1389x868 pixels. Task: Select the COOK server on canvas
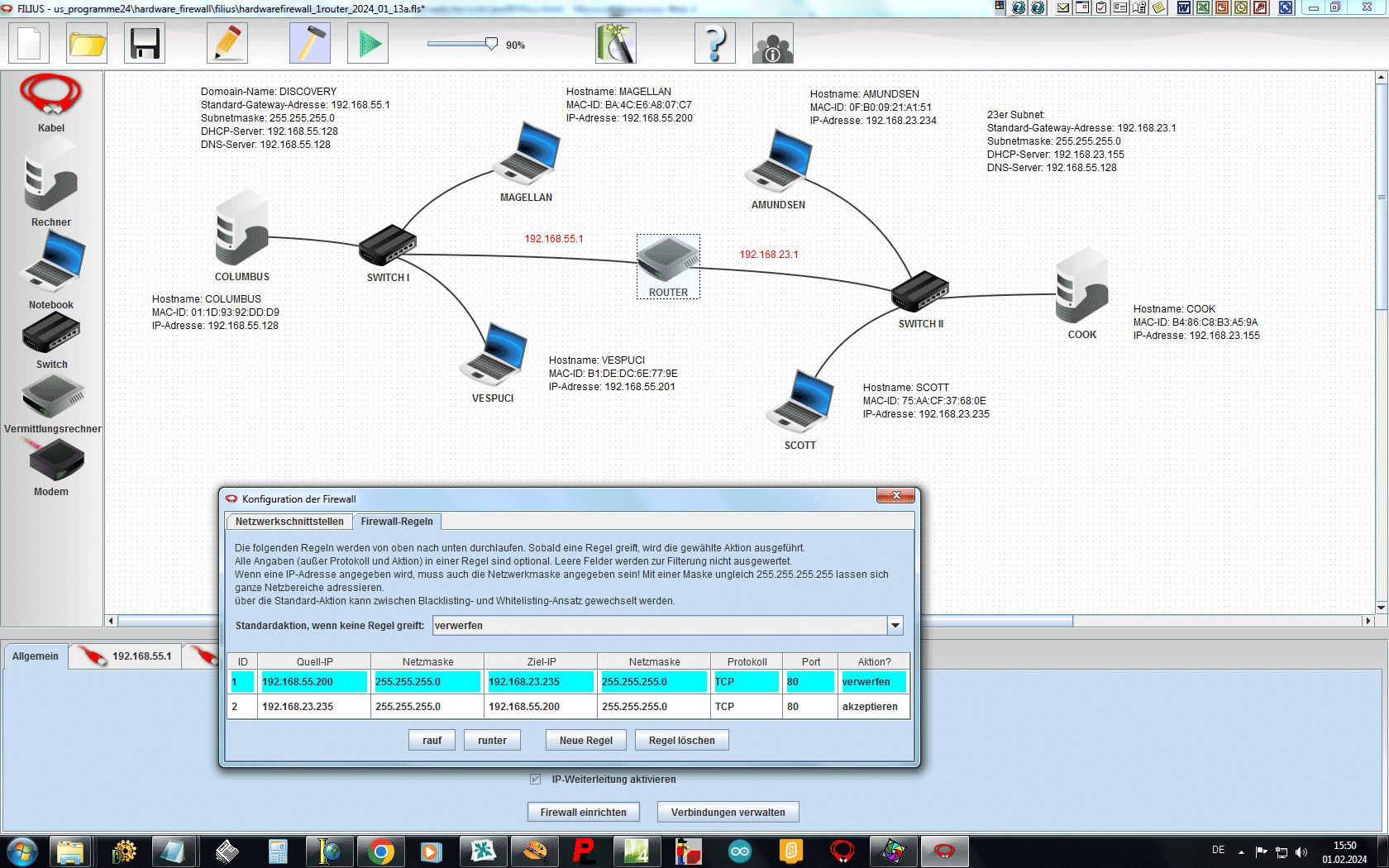click(x=1081, y=287)
